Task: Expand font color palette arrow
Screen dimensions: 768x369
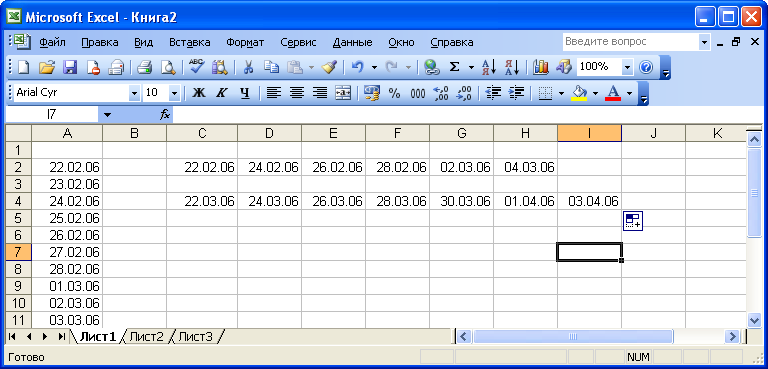Action: (x=629, y=93)
